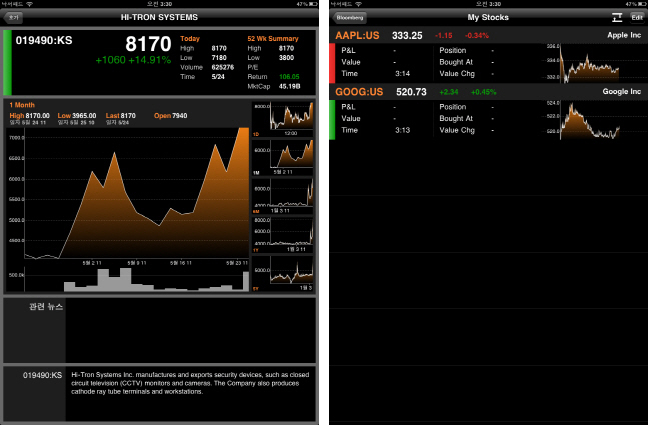Open the GOOG:US stock row

coord(488,112)
